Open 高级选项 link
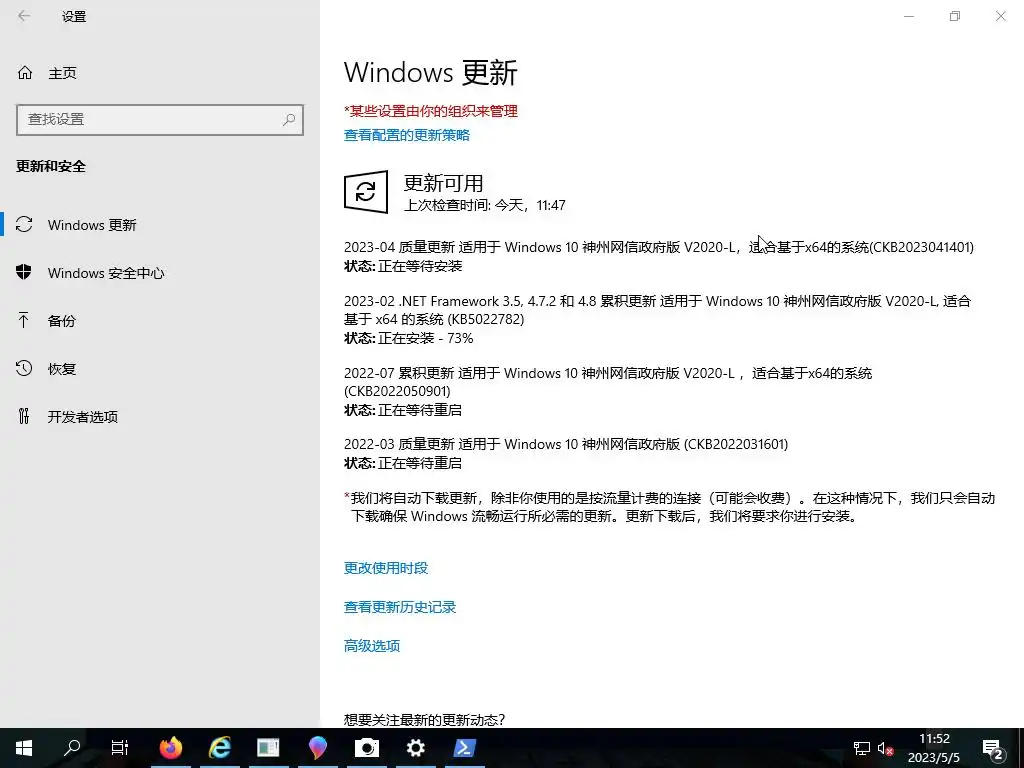 coord(372,646)
